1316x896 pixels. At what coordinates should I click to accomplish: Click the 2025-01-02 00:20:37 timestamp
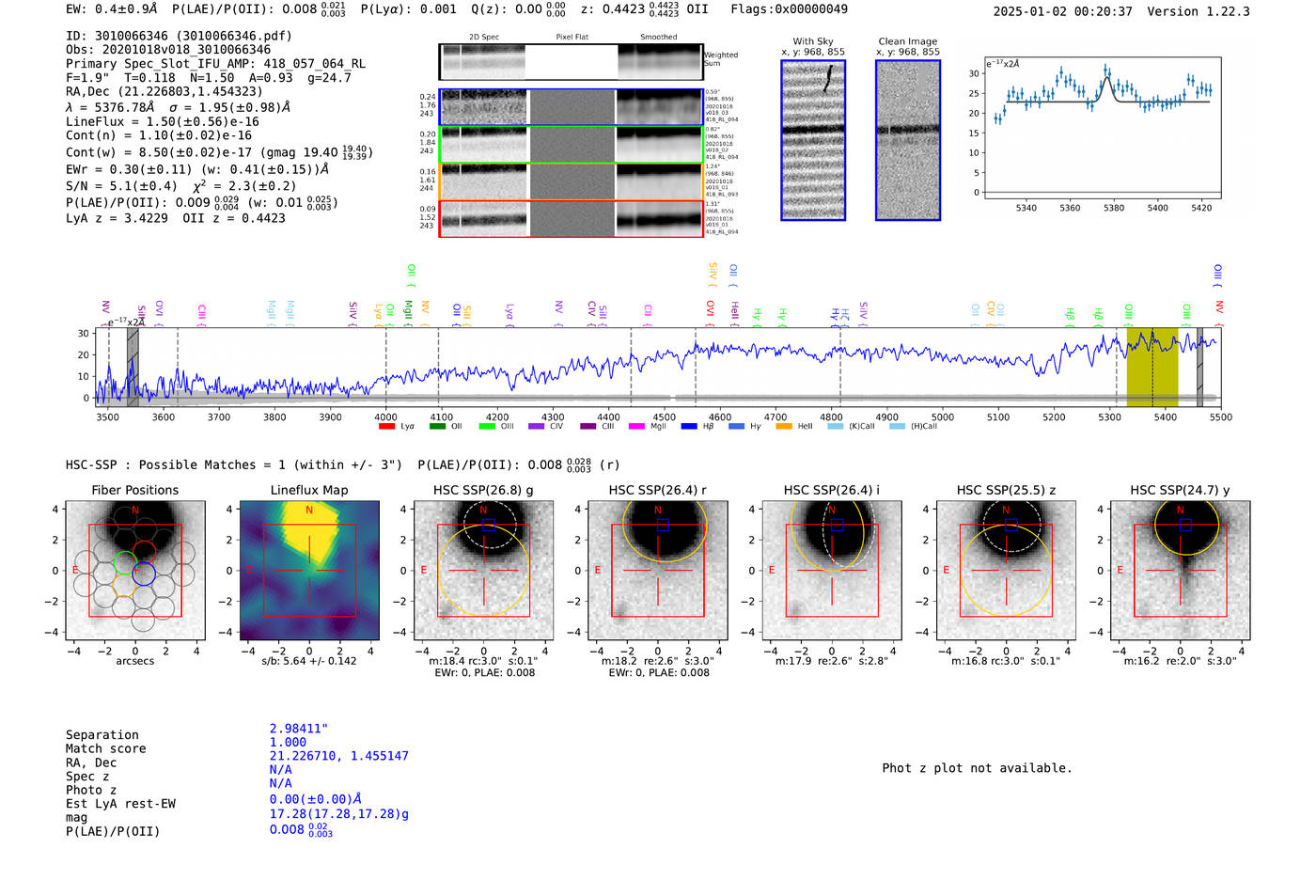pos(1062,11)
